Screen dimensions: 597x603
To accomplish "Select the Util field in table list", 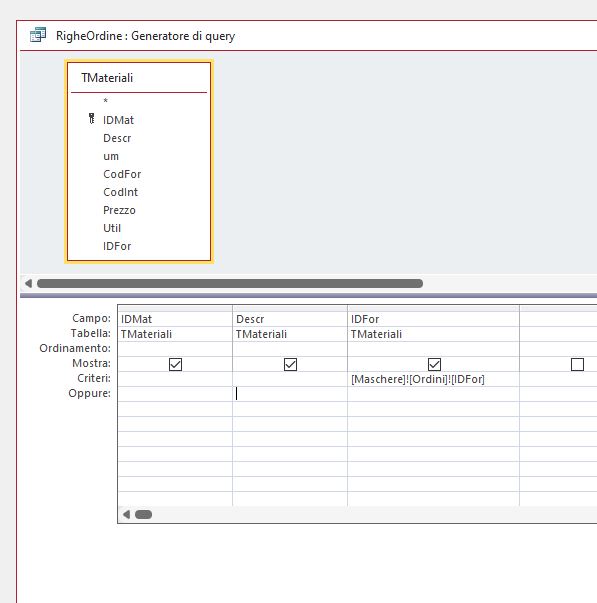I will (112, 228).
